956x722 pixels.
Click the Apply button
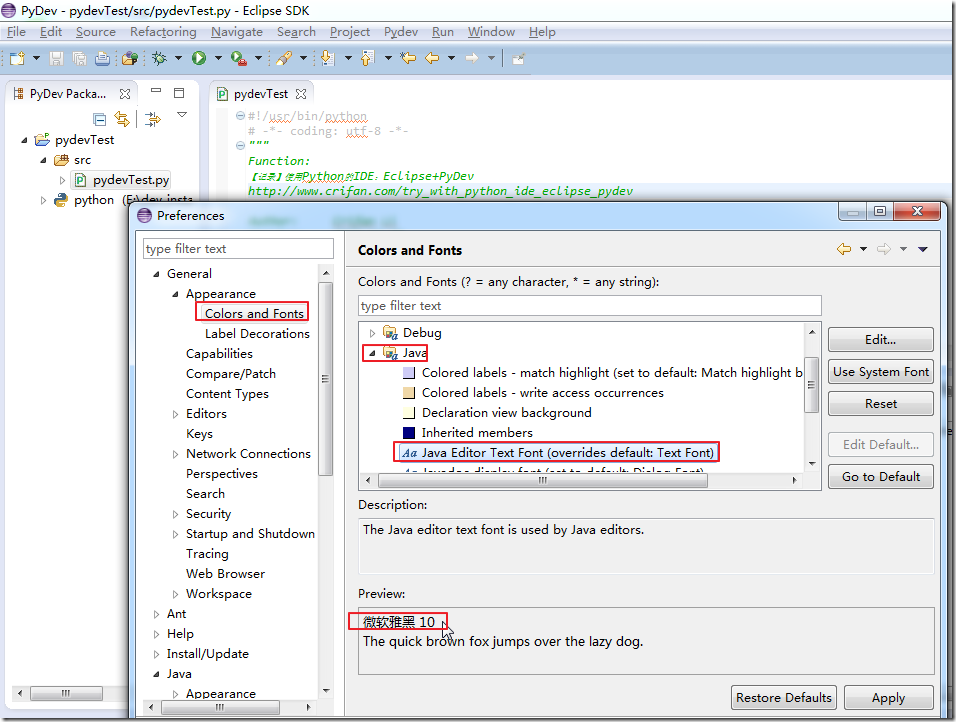tap(888, 698)
